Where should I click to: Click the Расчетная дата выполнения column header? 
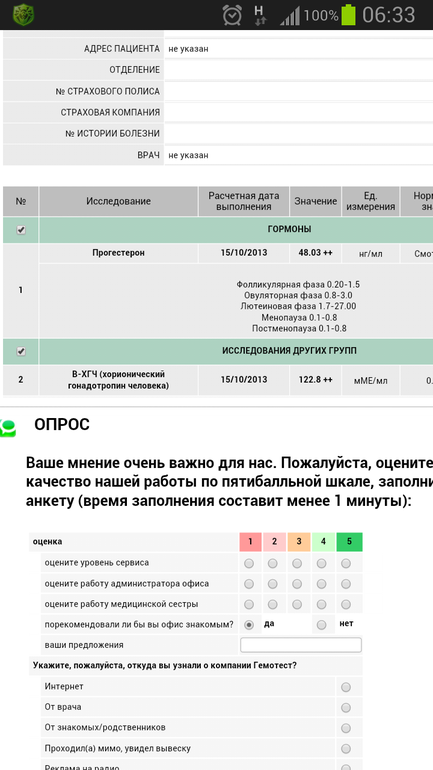point(244,201)
